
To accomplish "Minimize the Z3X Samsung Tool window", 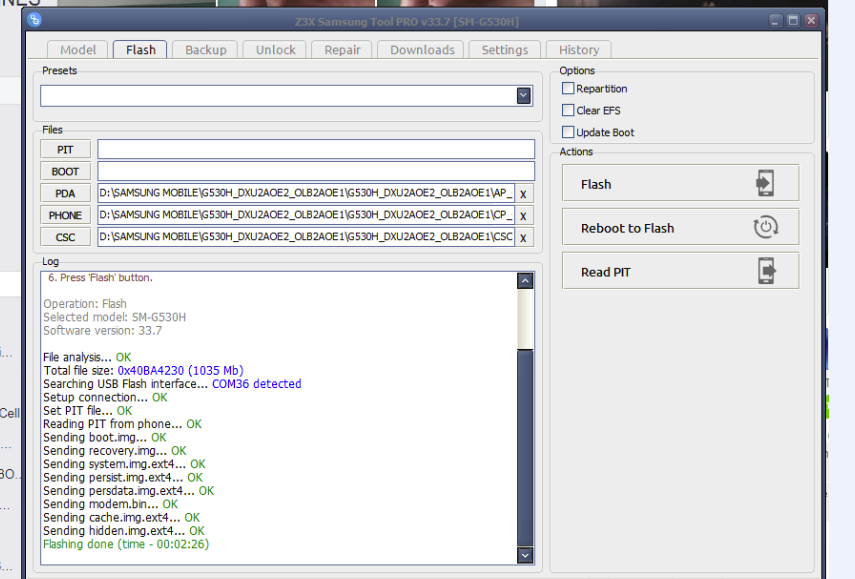I will [x=775, y=21].
